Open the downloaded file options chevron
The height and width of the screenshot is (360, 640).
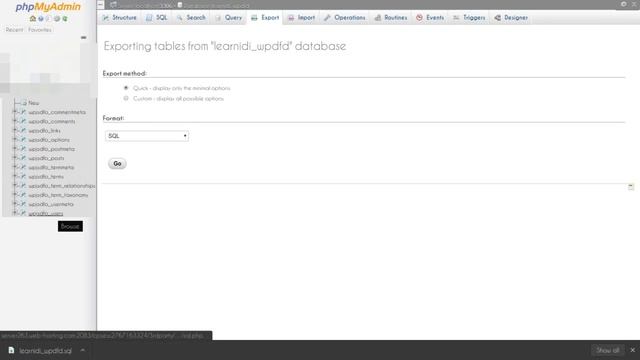(82, 350)
